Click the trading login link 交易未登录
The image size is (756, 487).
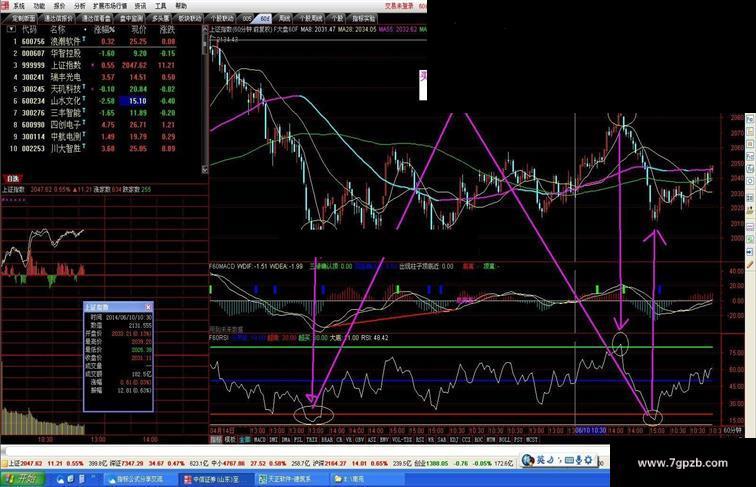(x=399, y=6)
